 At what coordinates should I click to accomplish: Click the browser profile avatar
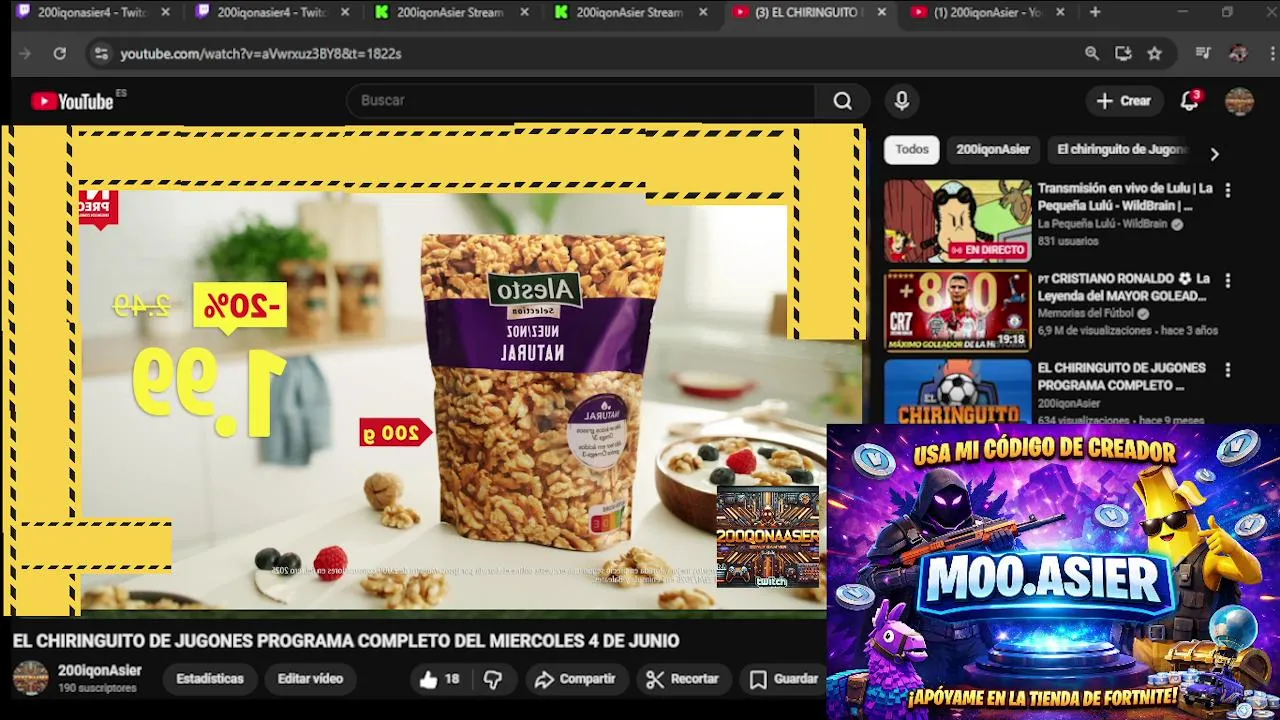click(1238, 54)
